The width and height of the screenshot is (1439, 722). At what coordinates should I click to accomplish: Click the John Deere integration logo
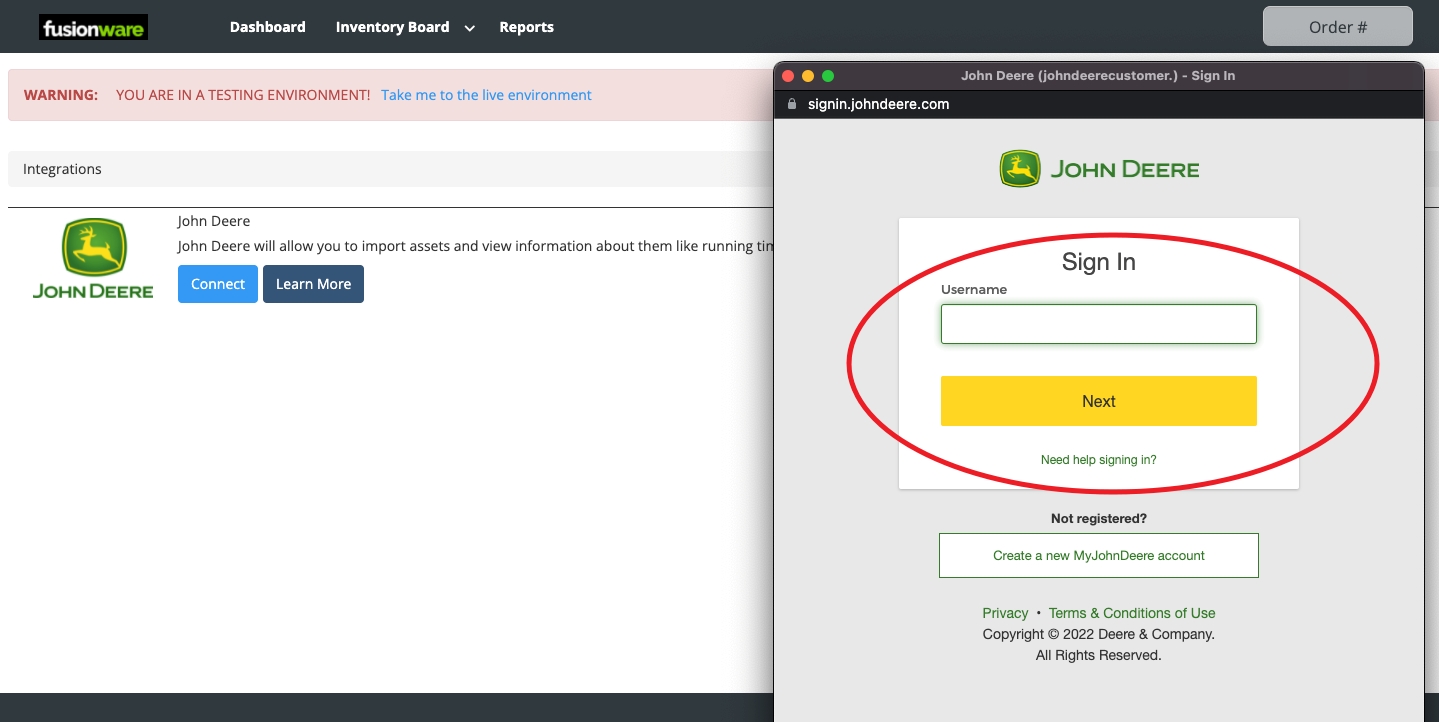pyautogui.click(x=93, y=259)
